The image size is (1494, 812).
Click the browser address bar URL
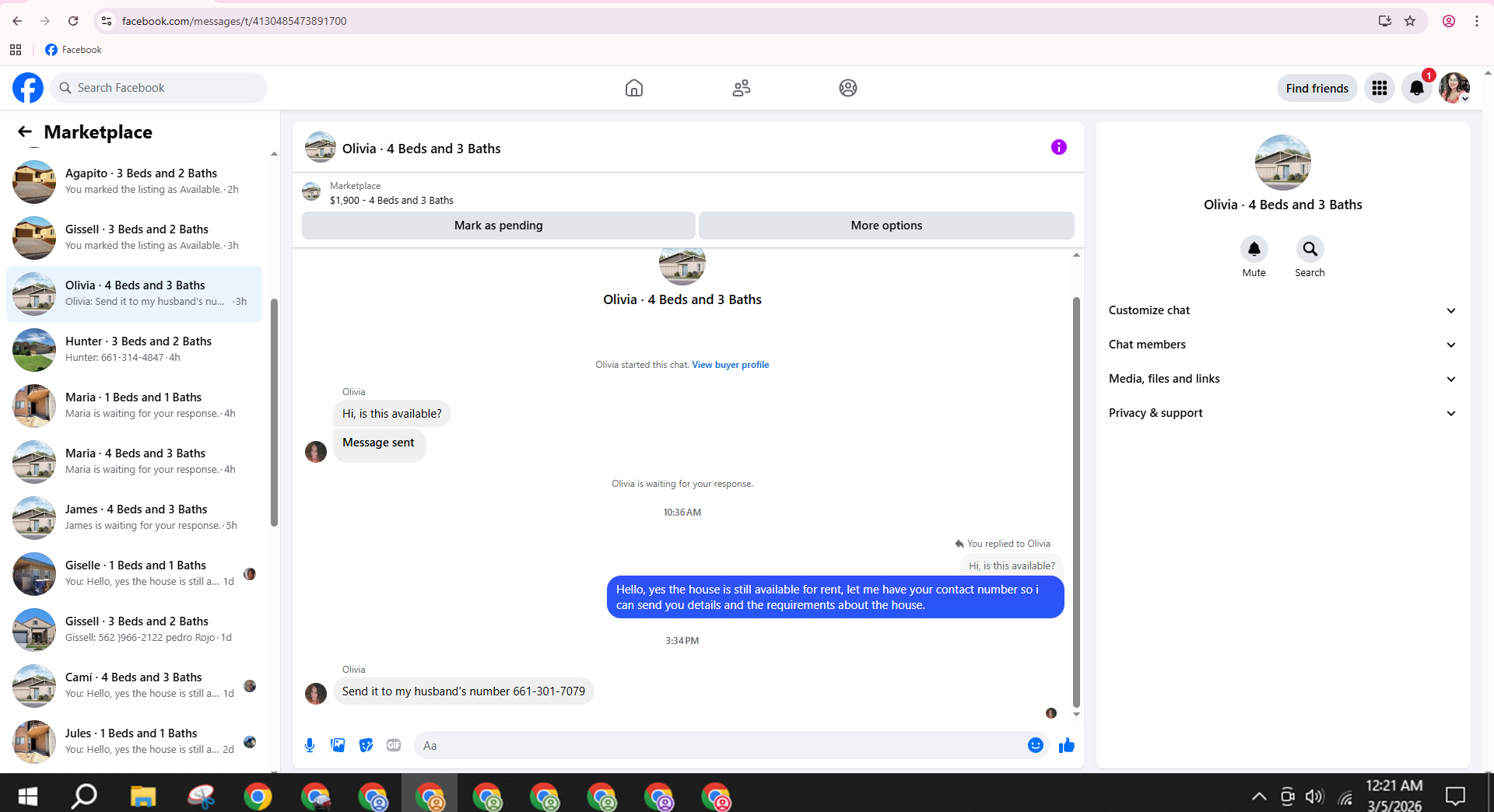[x=234, y=21]
